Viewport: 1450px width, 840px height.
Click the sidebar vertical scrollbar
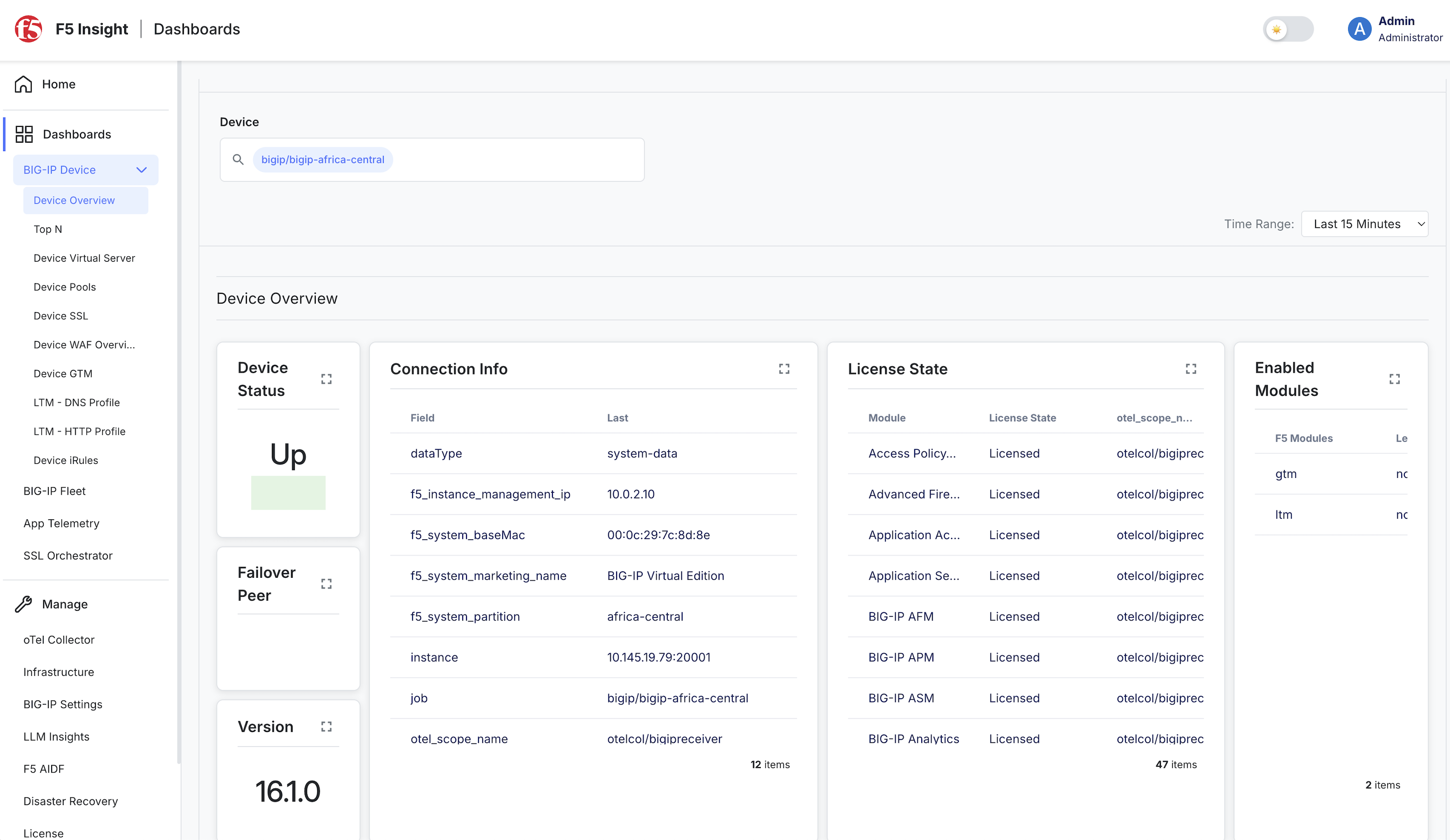pos(179,412)
